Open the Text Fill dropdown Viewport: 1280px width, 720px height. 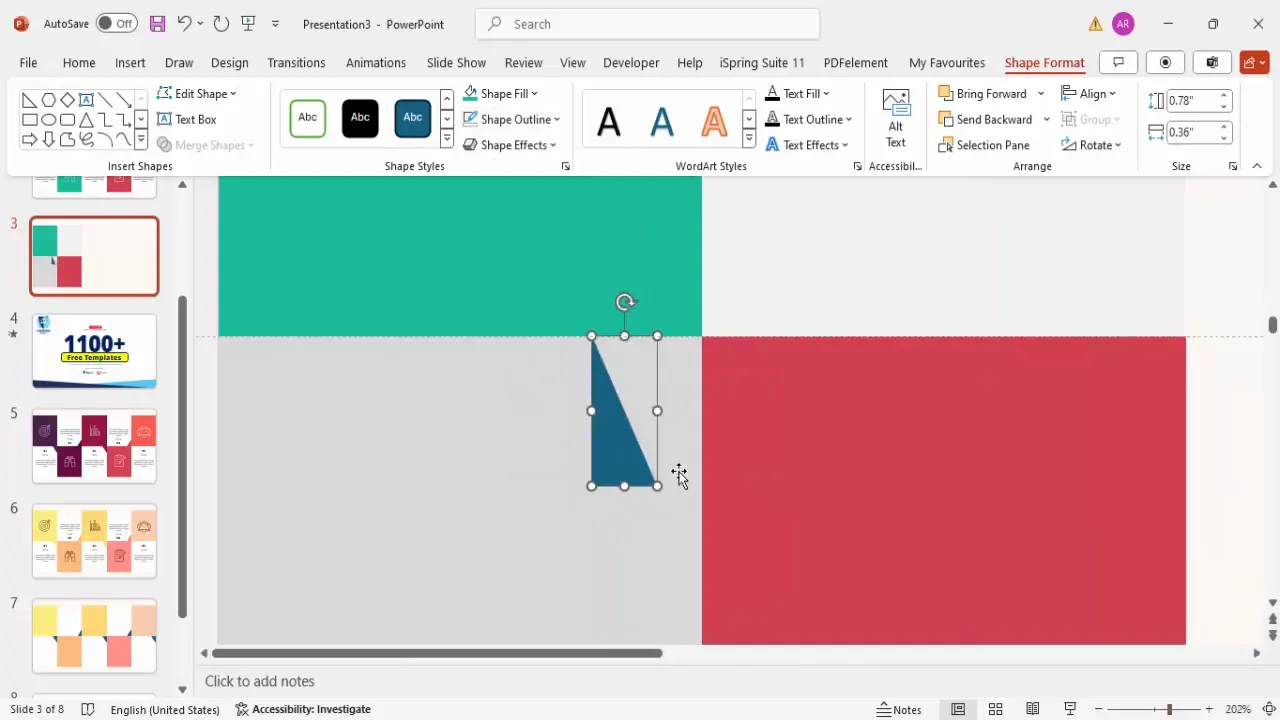coord(797,93)
